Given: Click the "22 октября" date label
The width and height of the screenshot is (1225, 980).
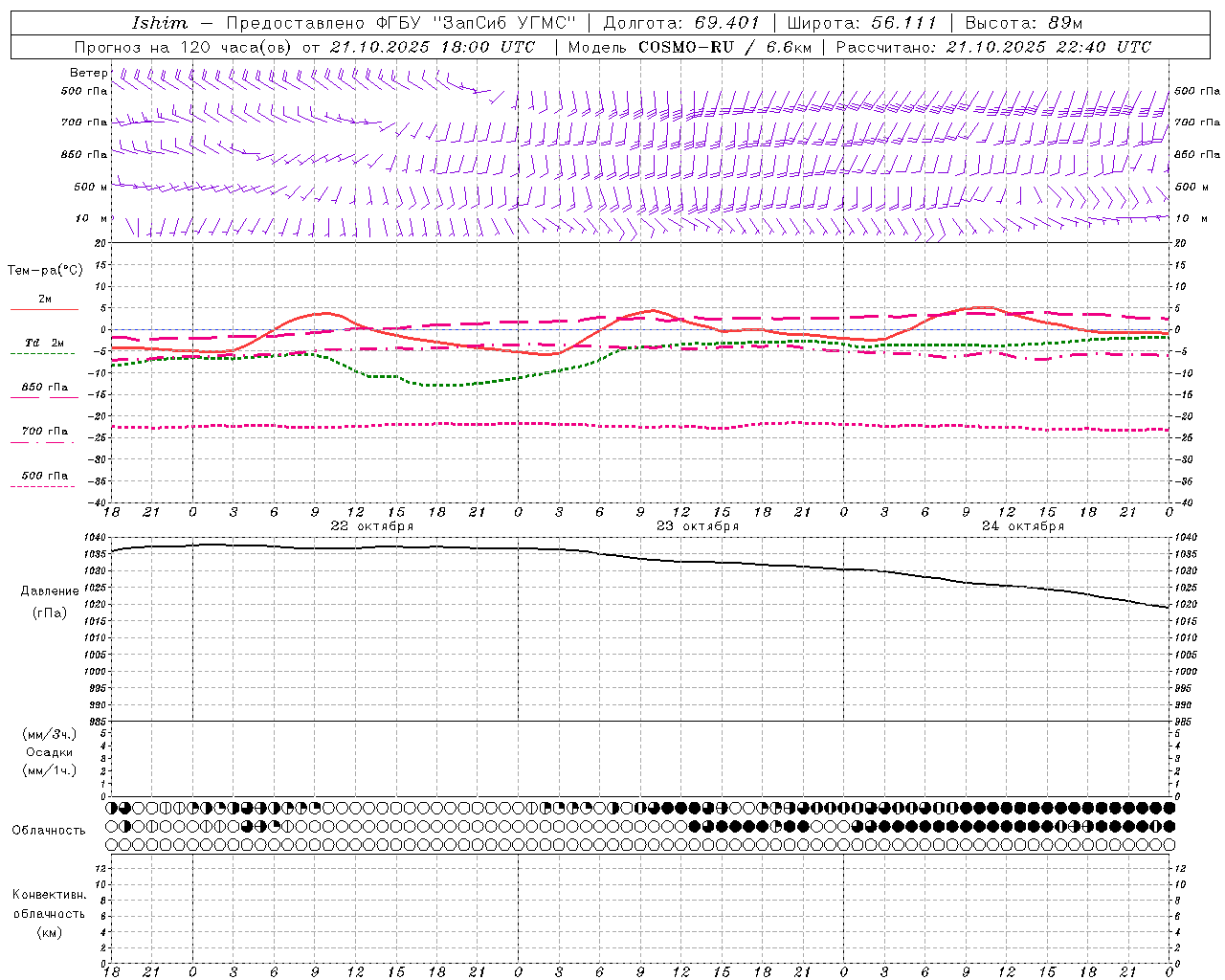Looking at the screenshot, I should pos(372,526).
